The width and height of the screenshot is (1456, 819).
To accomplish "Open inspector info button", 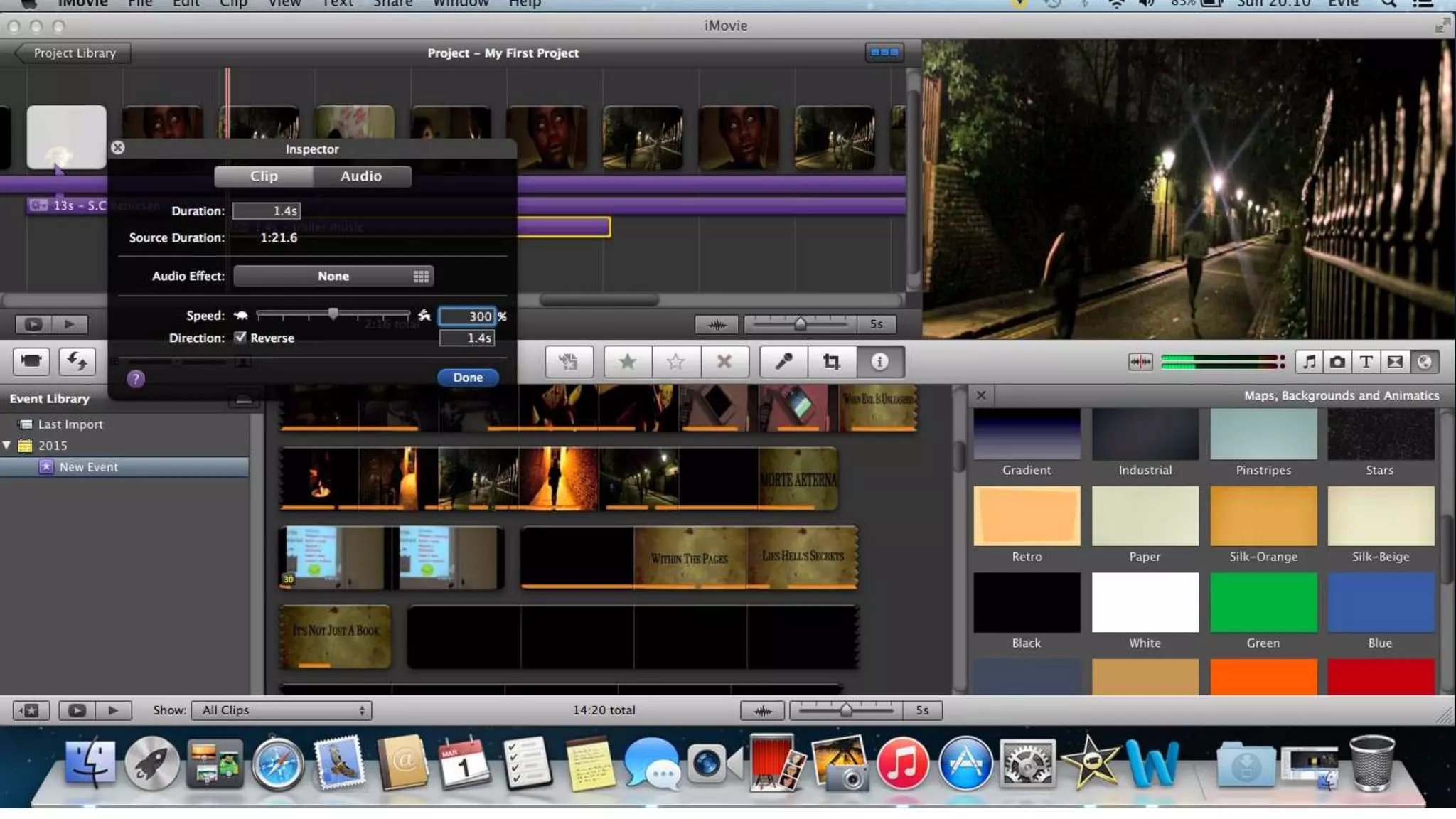I will tap(880, 362).
